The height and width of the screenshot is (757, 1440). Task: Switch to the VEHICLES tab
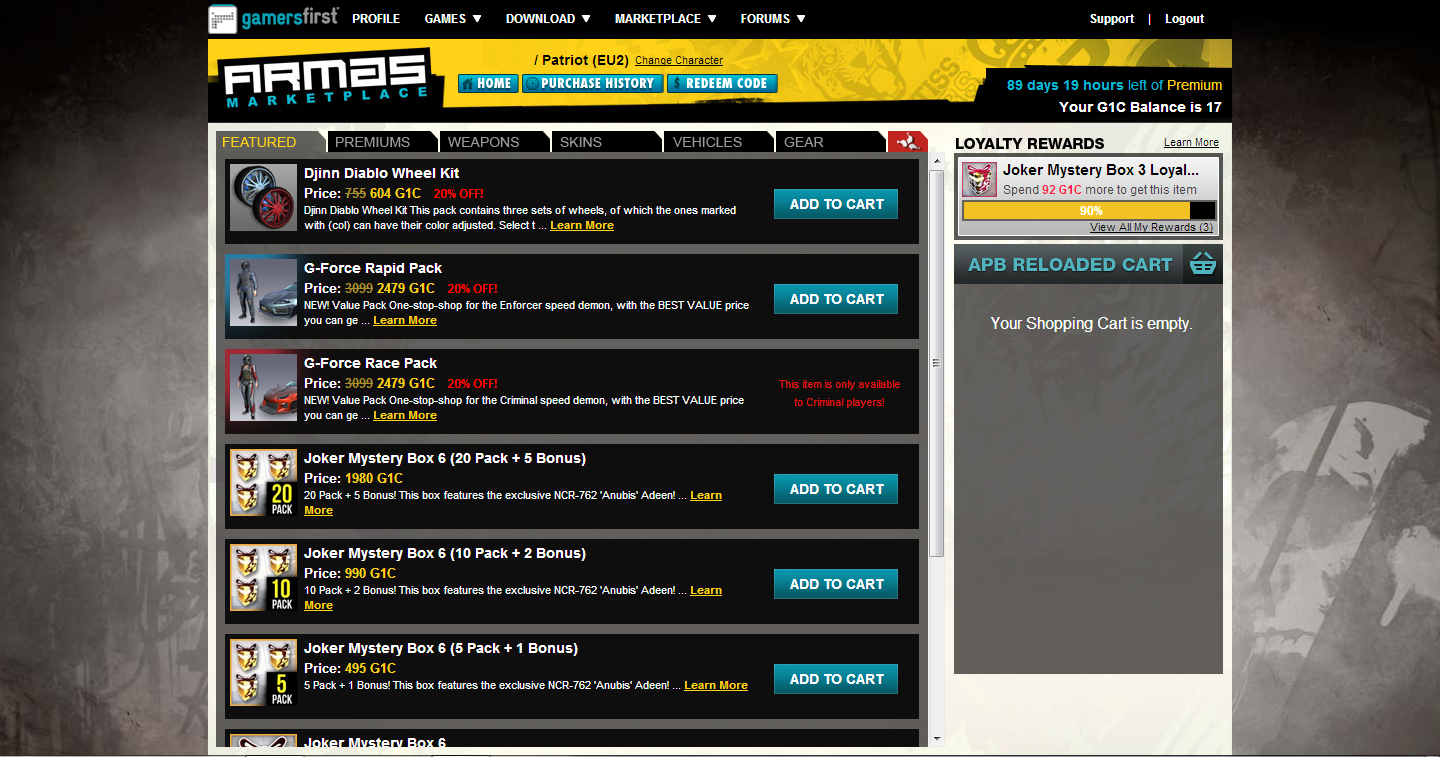[x=708, y=142]
